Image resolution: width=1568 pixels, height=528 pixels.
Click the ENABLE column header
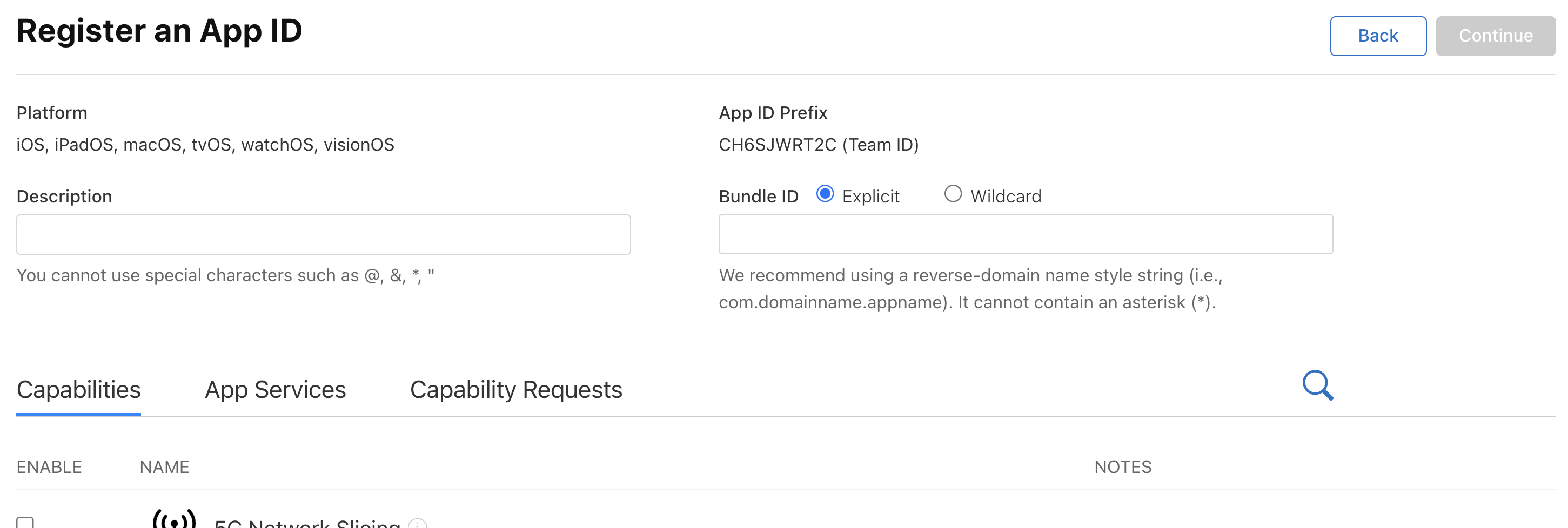(x=49, y=466)
